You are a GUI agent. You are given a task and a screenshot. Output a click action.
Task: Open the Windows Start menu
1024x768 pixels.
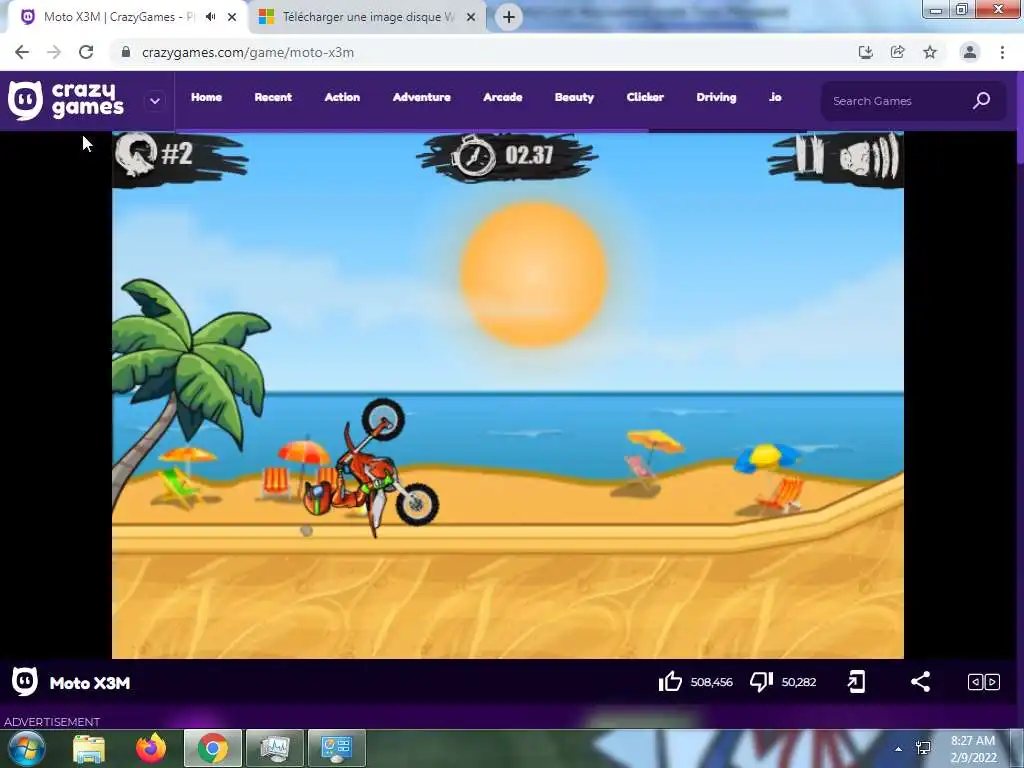click(27, 748)
